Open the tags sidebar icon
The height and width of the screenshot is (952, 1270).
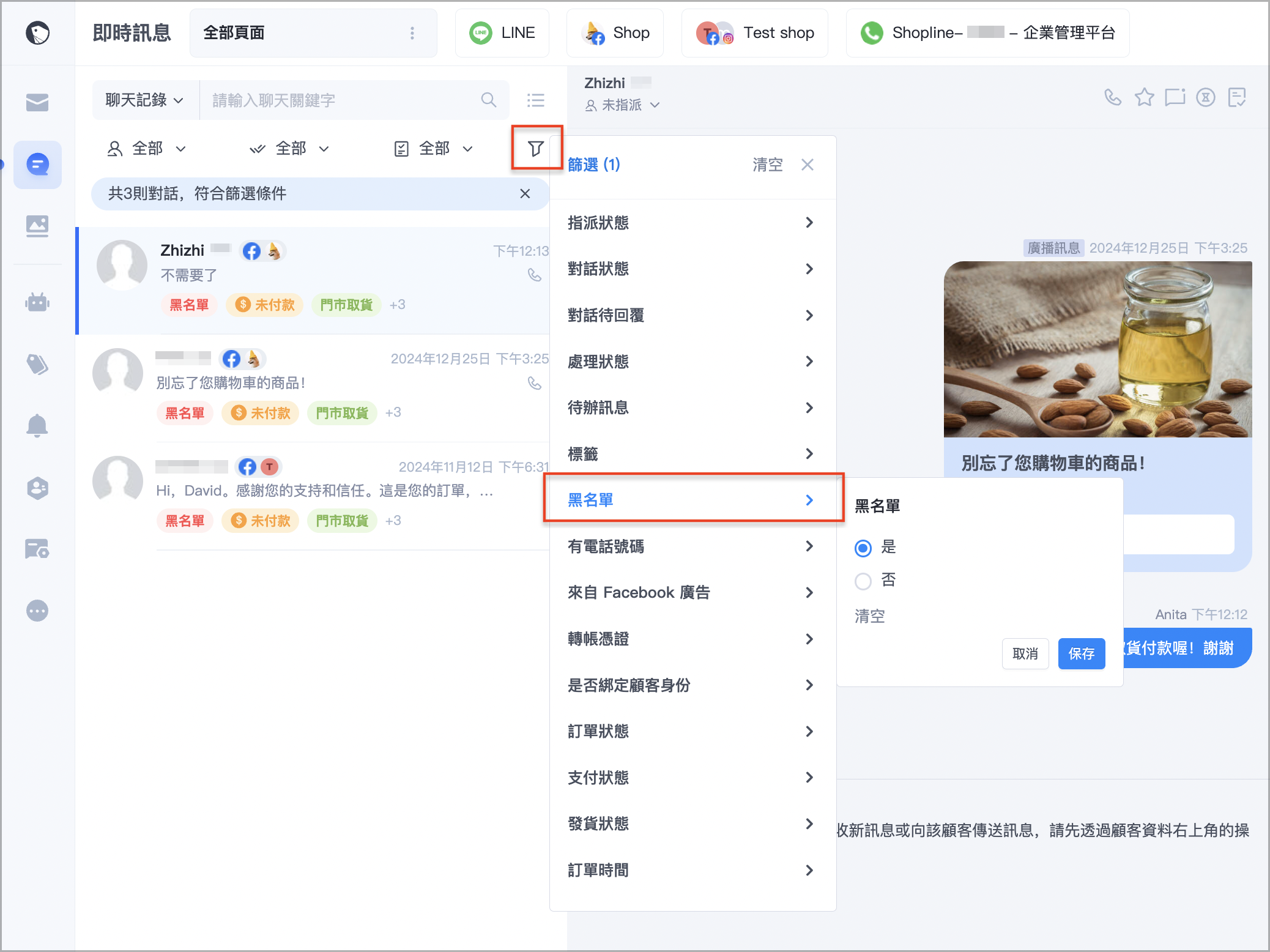pos(37,365)
